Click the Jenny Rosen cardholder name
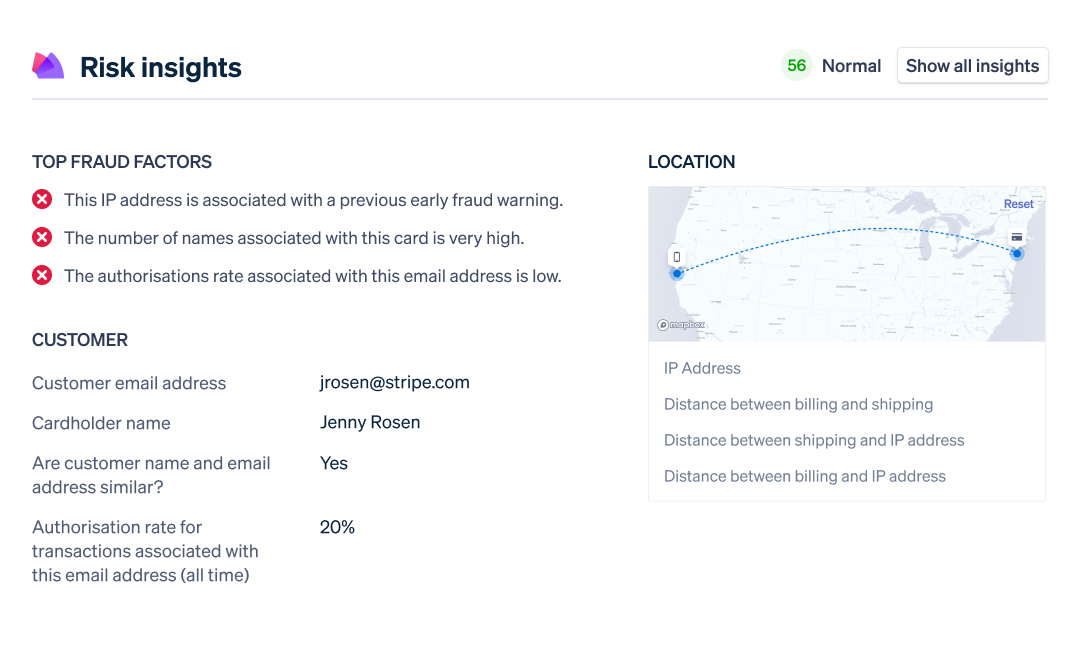 (370, 422)
